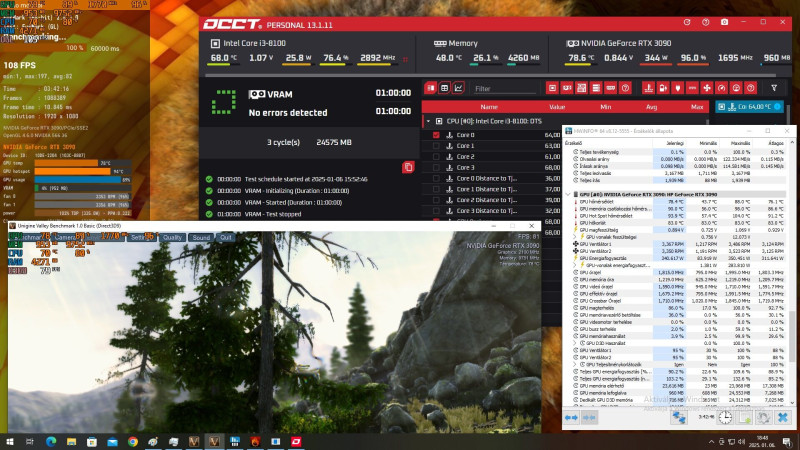Click Avg column header in OCCT table
This screenshot has width=800, height=450.
652,107
